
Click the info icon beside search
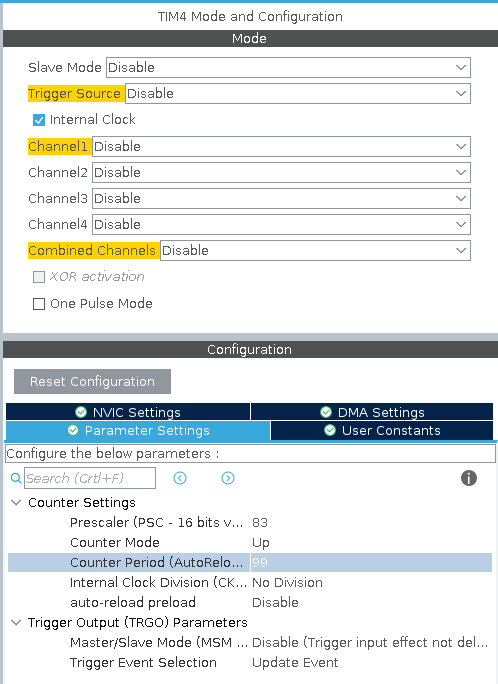469,478
